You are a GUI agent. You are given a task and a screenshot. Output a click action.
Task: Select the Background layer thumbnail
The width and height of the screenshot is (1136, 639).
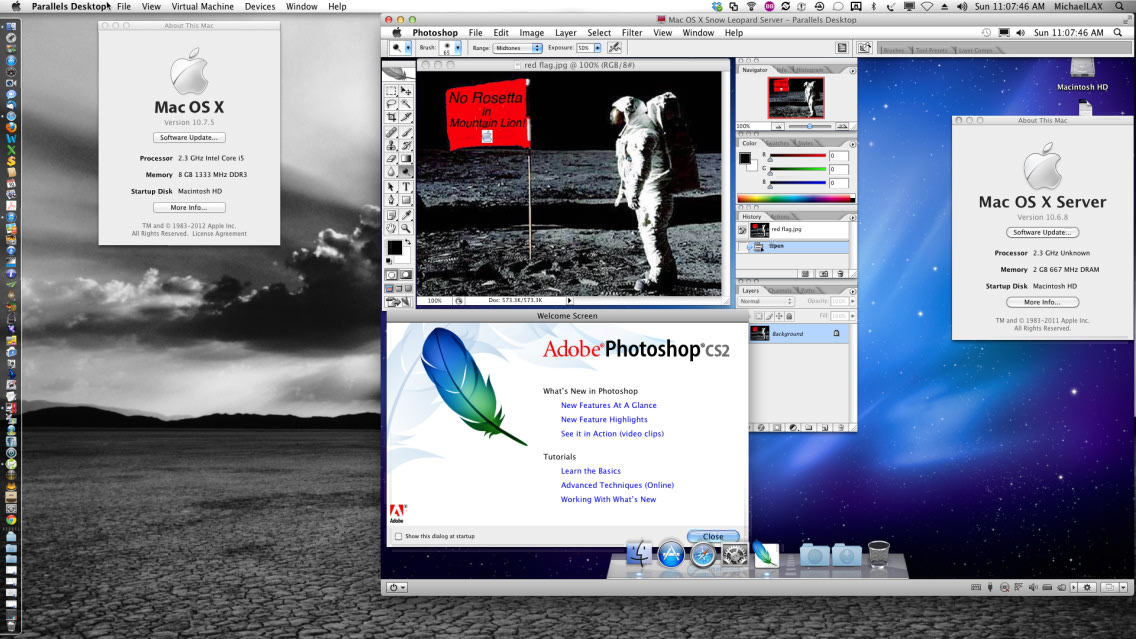click(x=759, y=333)
